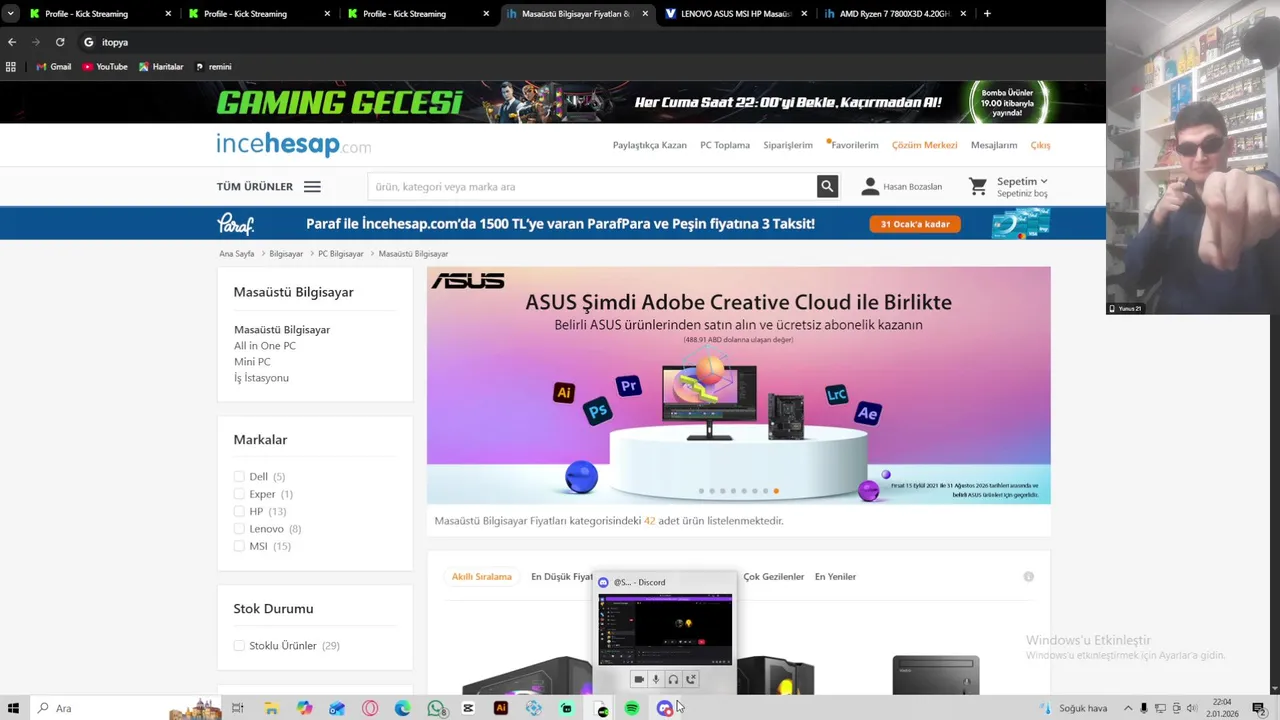1280x720 pixels.
Task: Switch to the LENOVO ASUS MSI HP tab
Action: [737, 14]
